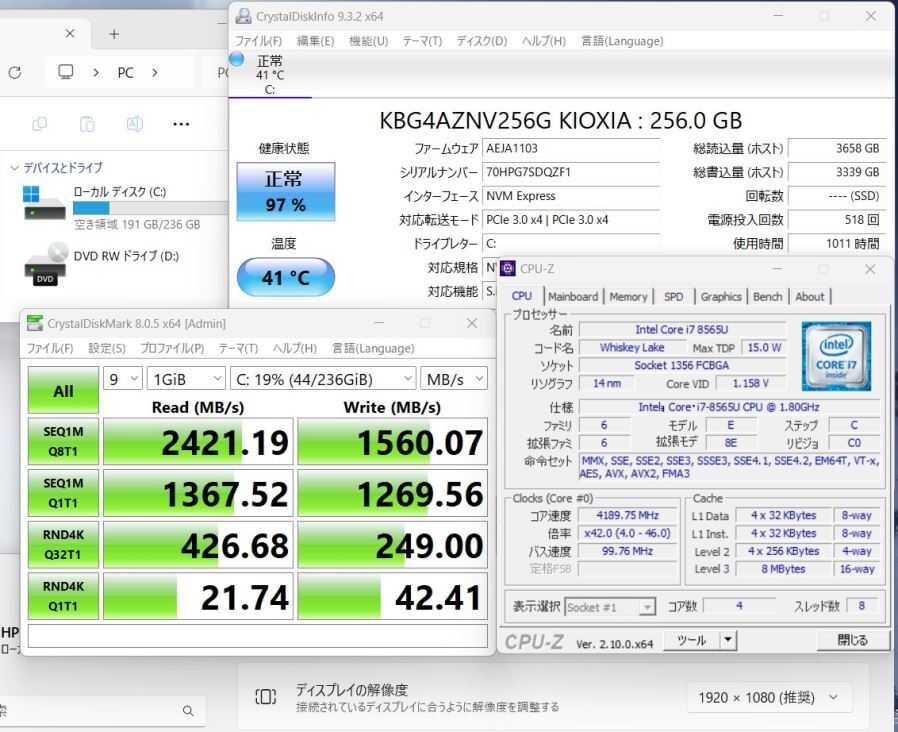The width and height of the screenshot is (898, 732).
Task: Click the CPU-Z Tools button
Action: coord(691,640)
